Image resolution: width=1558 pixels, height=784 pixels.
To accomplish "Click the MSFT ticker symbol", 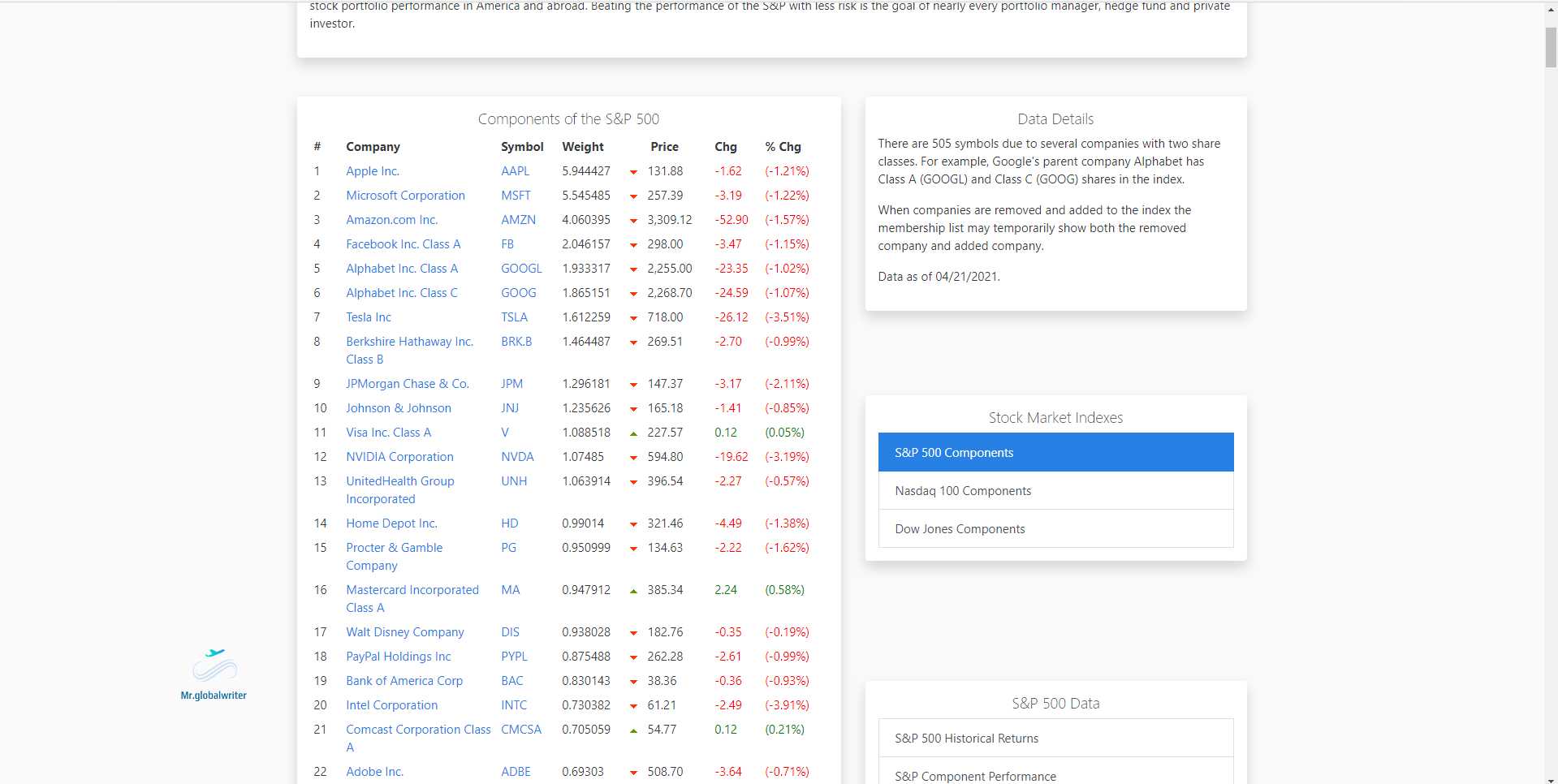I will pos(516,196).
